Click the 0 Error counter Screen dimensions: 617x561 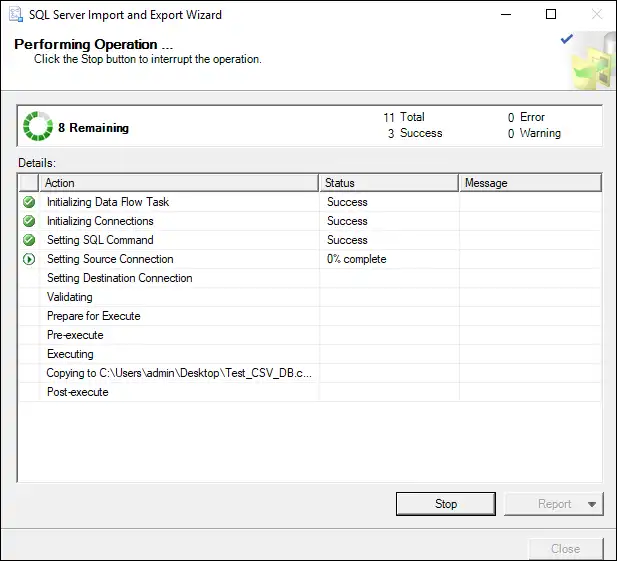point(526,117)
